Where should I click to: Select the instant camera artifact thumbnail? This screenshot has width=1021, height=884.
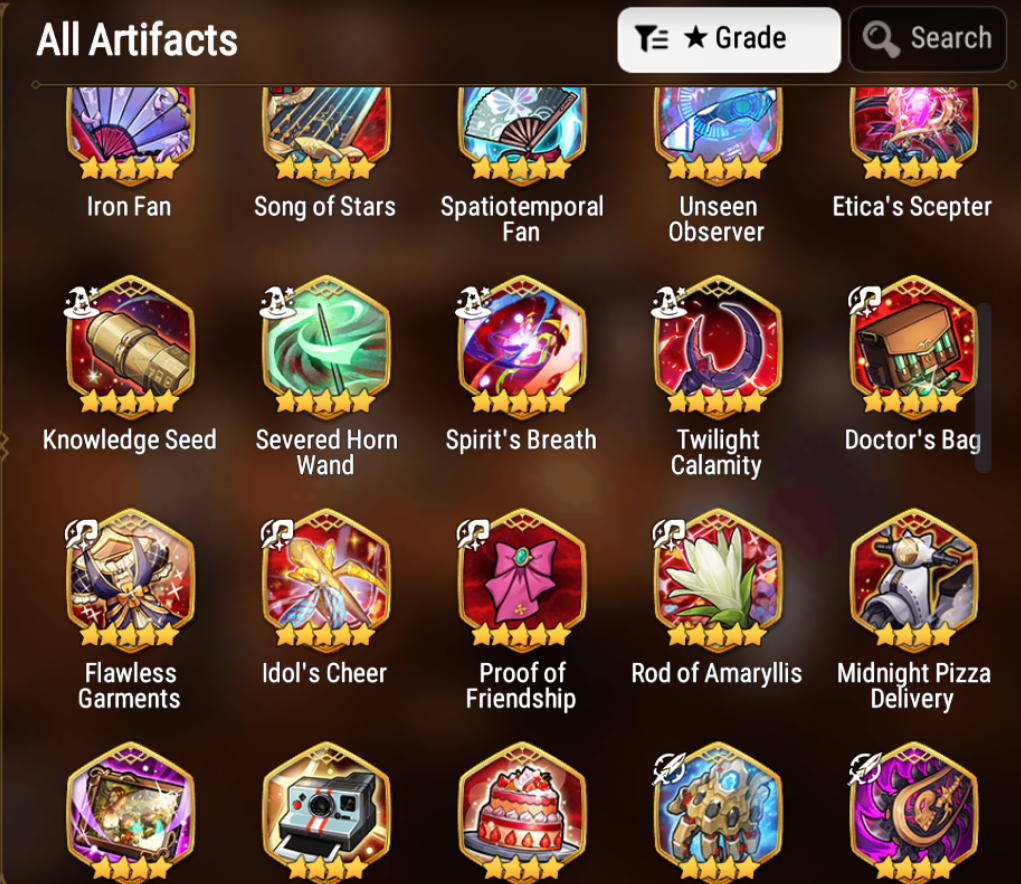326,812
